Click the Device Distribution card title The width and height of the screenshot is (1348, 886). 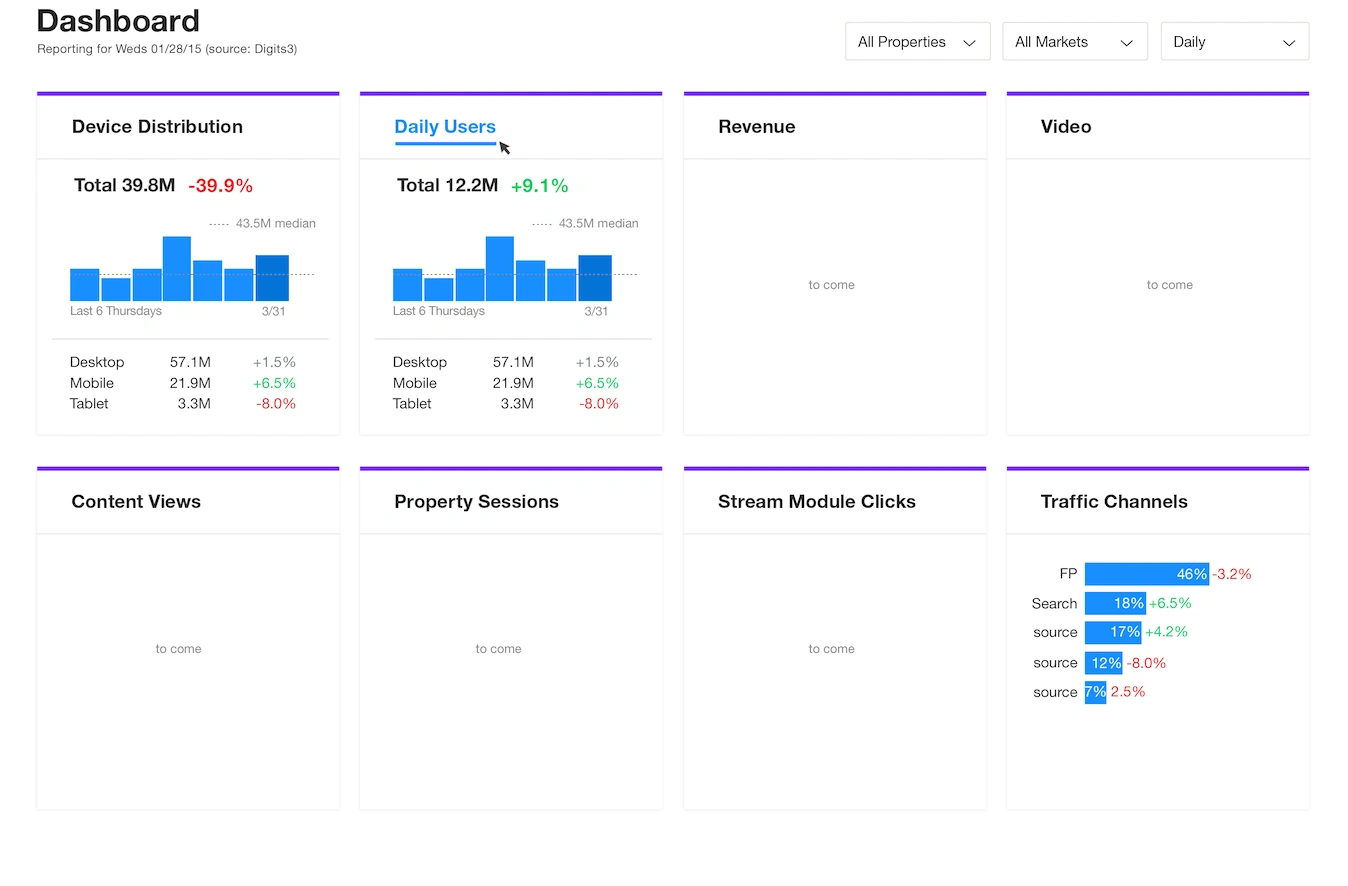(x=157, y=127)
